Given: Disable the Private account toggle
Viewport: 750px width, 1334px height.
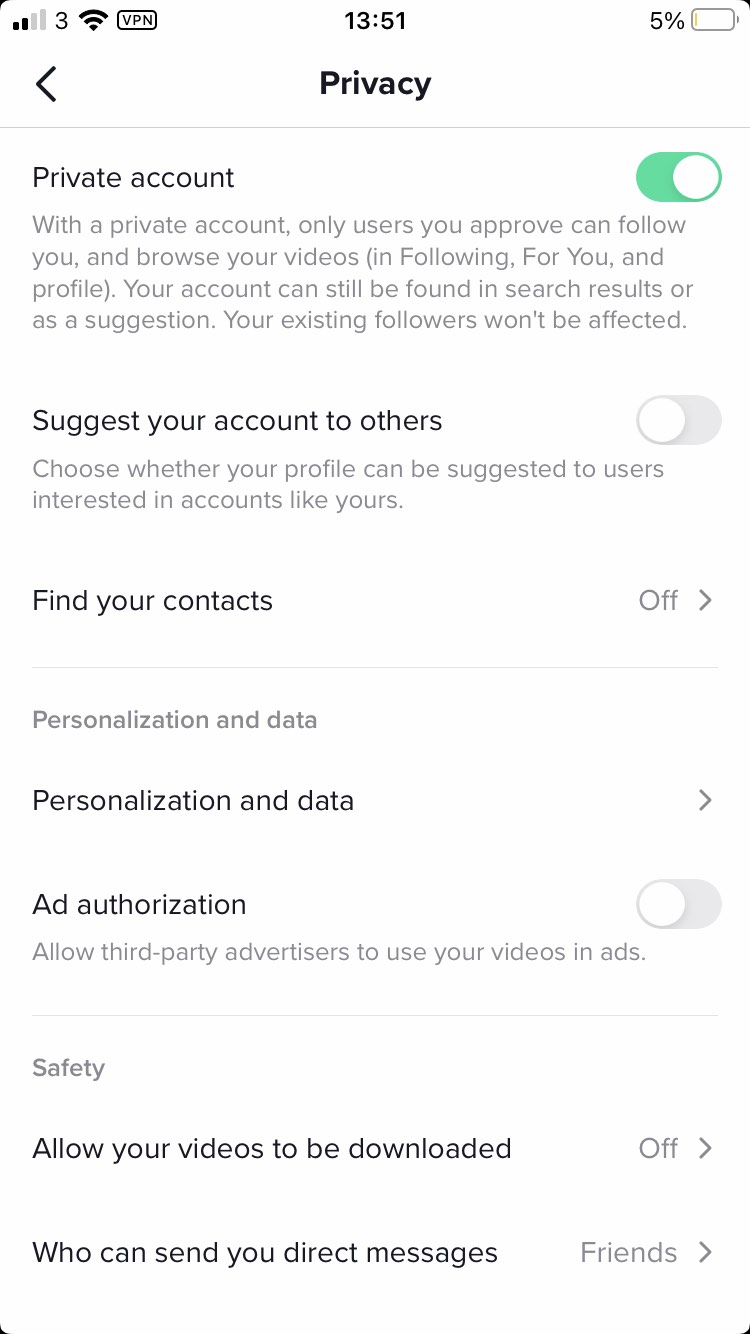Looking at the screenshot, I should click(x=678, y=178).
